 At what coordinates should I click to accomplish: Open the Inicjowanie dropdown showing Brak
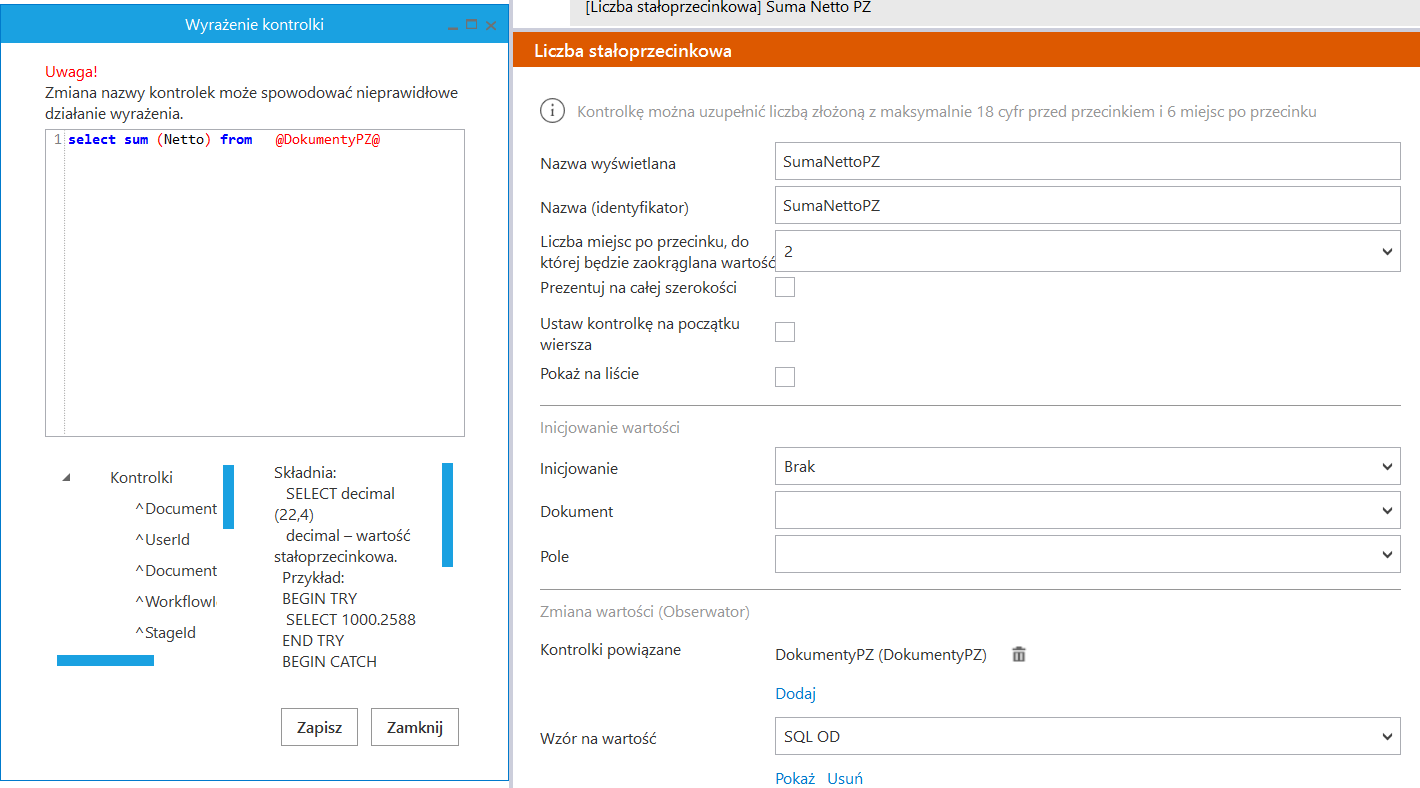coord(1087,466)
